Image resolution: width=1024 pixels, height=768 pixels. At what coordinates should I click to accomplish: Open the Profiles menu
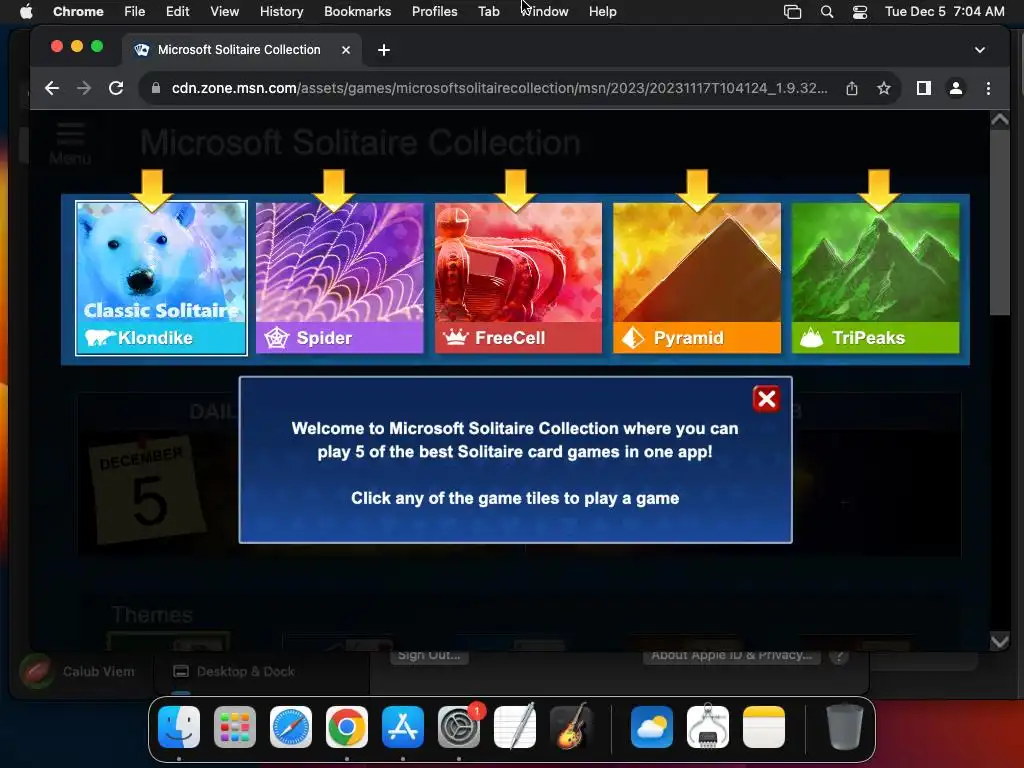[434, 12]
